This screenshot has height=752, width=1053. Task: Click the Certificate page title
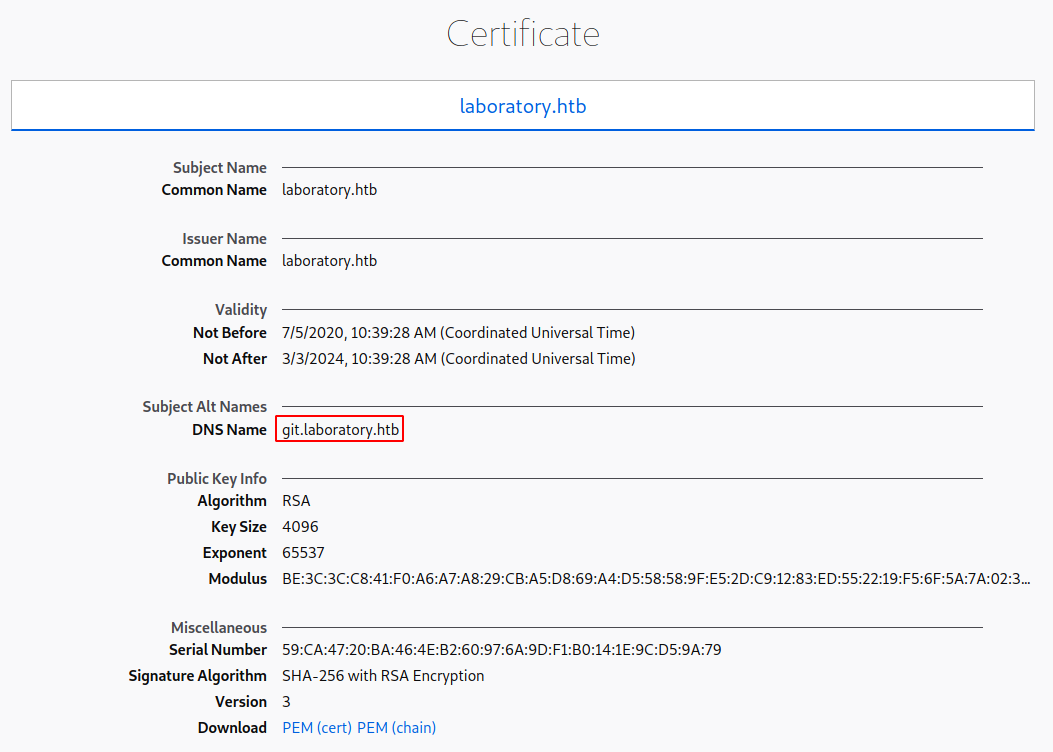point(522,34)
